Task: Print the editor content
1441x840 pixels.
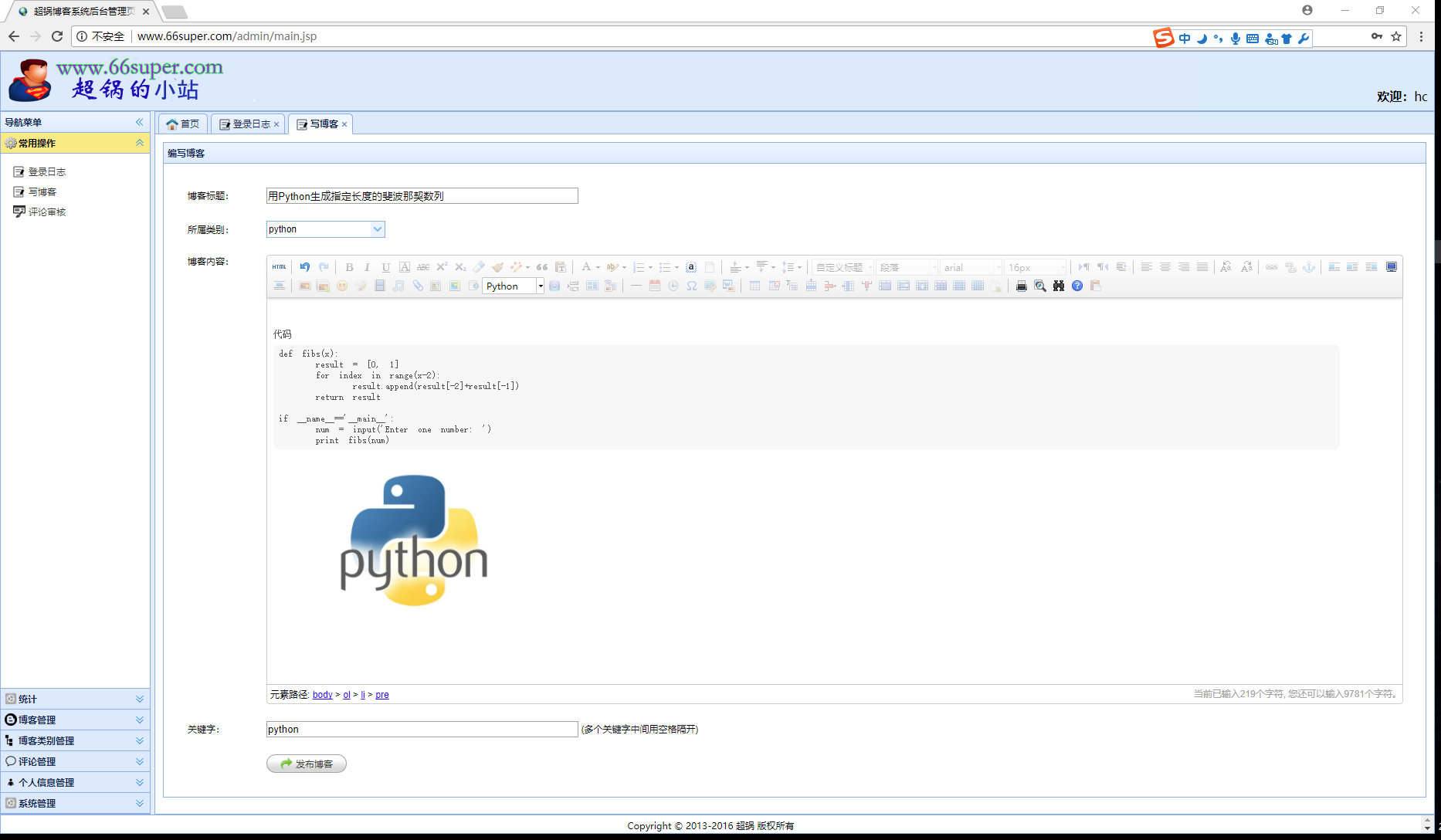Action: tap(1021, 286)
